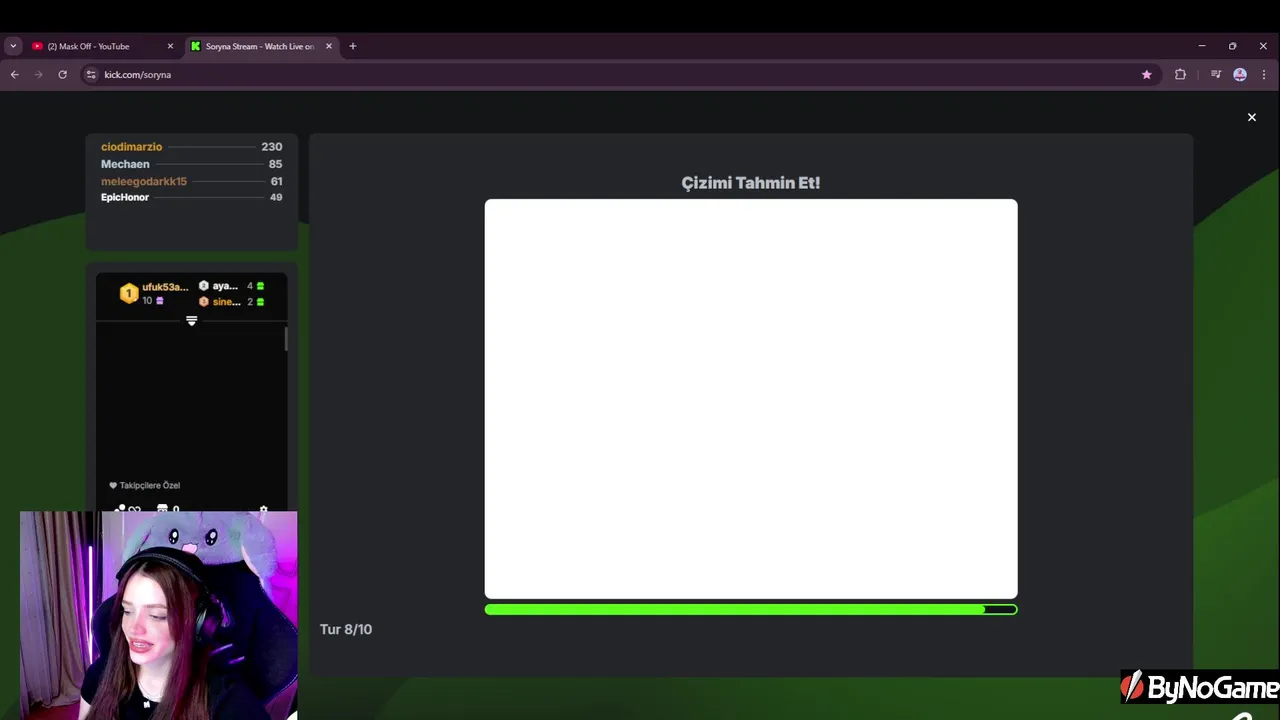Click purple gift icon beside 10
This screenshot has width=1280, height=720.
(x=159, y=301)
